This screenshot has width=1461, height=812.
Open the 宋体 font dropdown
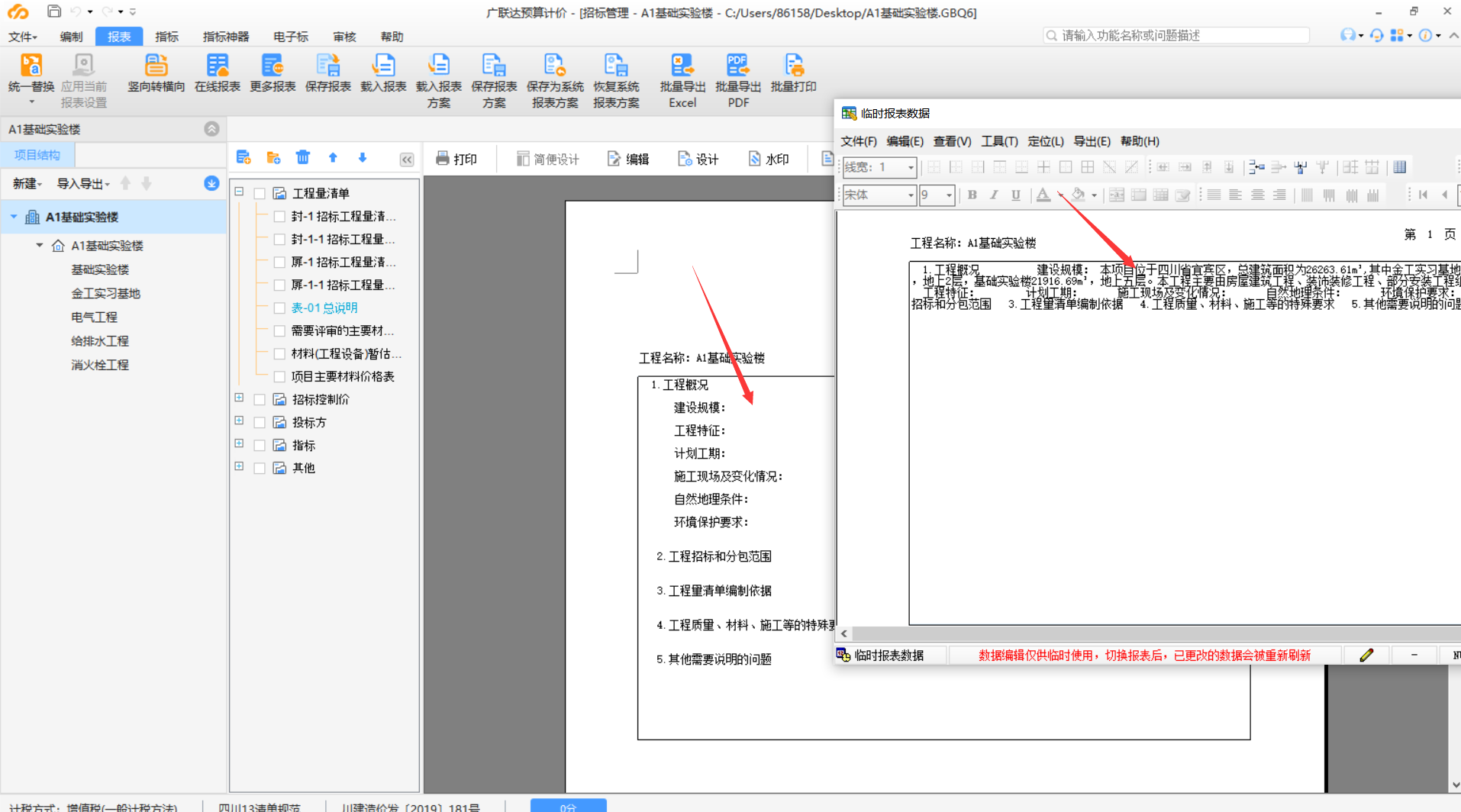click(x=910, y=195)
